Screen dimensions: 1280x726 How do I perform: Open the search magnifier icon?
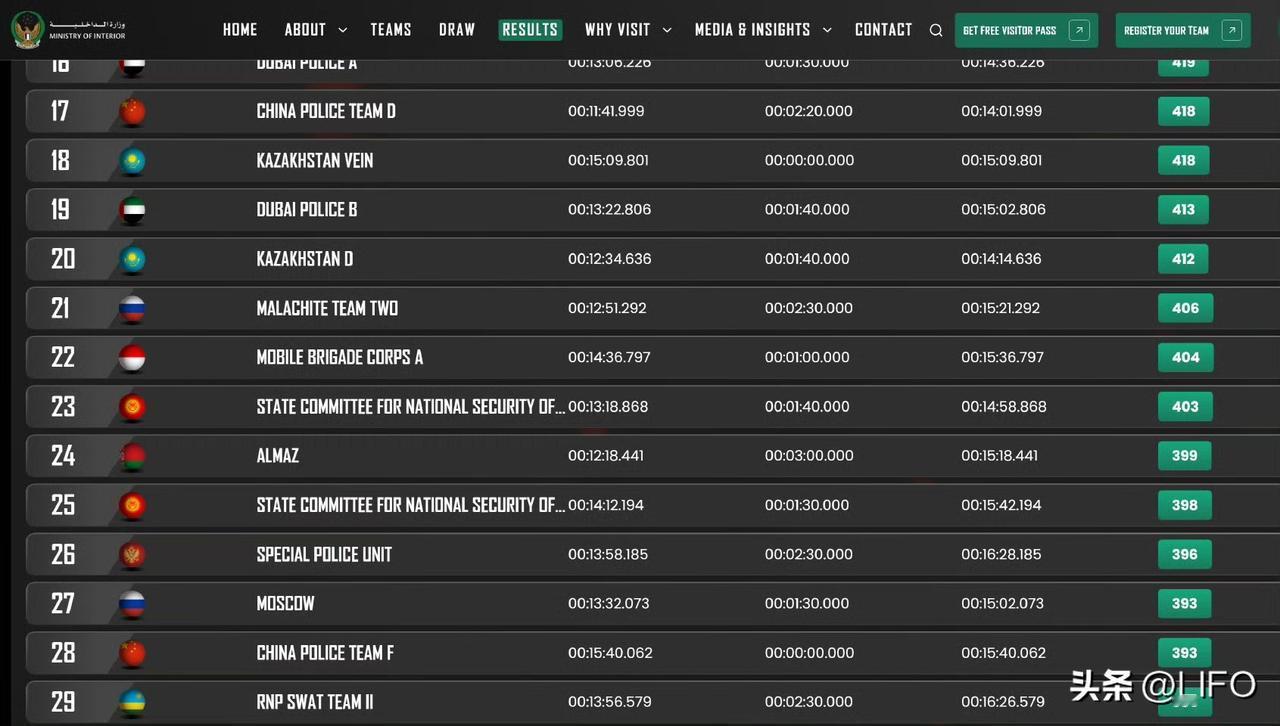[x=936, y=30]
